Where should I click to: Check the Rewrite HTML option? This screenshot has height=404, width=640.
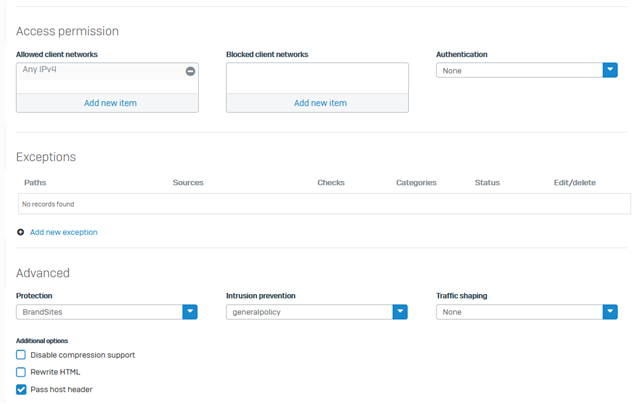click(x=21, y=372)
